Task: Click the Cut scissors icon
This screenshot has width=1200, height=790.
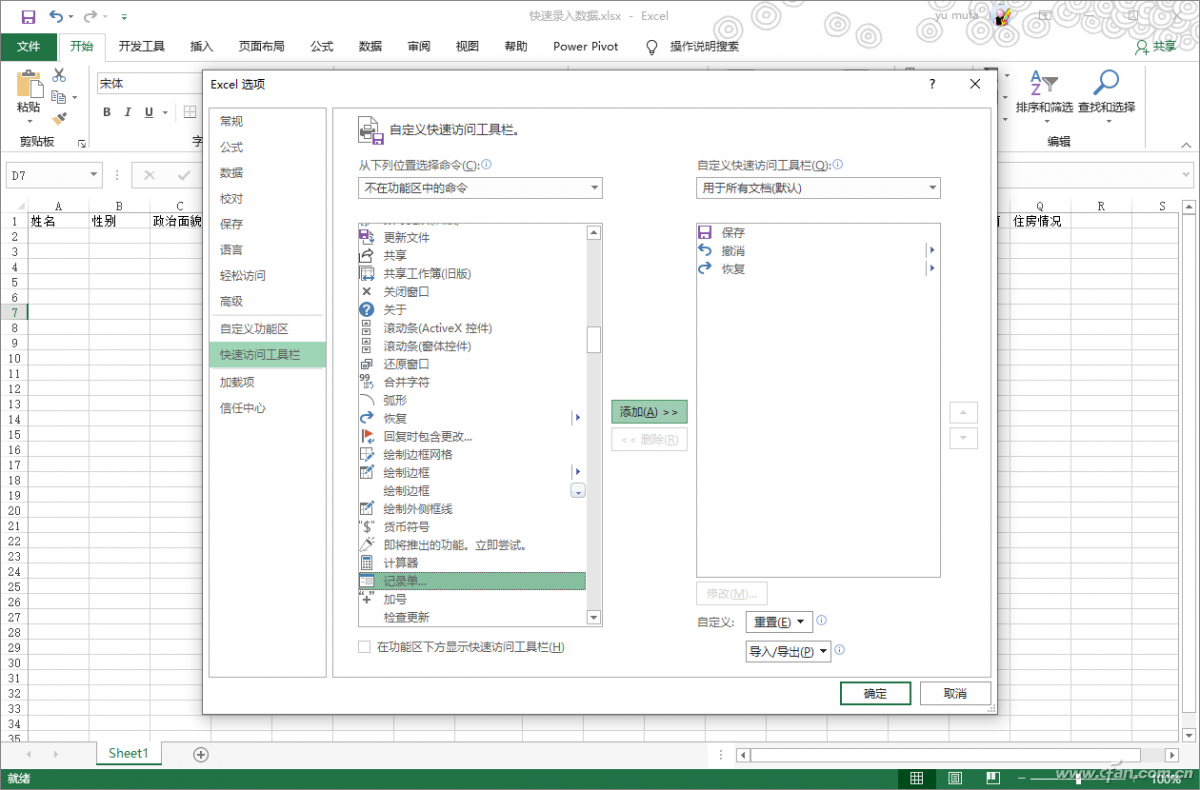Action: (x=59, y=75)
